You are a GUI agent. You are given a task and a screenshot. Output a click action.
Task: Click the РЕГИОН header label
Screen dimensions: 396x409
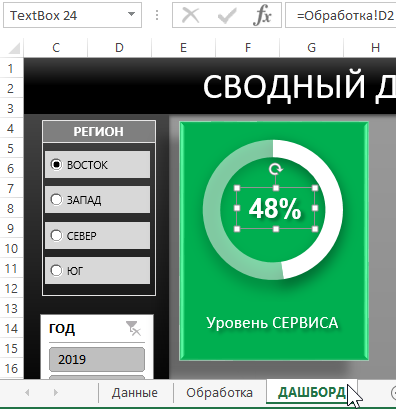coord(99,131)
